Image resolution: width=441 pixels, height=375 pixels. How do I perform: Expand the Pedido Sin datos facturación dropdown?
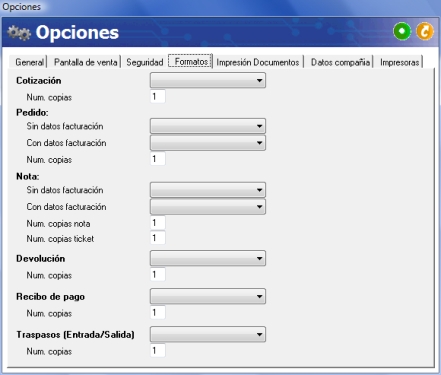coord(208,126)
